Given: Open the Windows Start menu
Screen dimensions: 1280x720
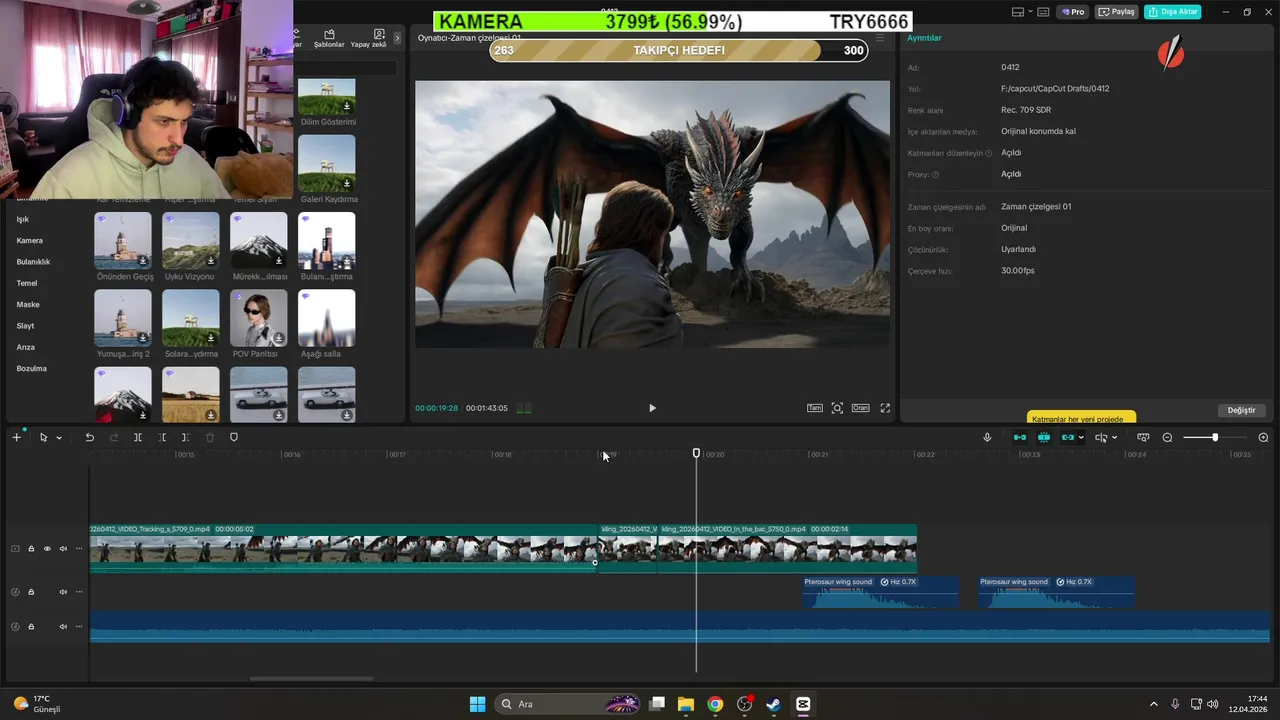Looking at the screenshot, I should click(477, 704).
